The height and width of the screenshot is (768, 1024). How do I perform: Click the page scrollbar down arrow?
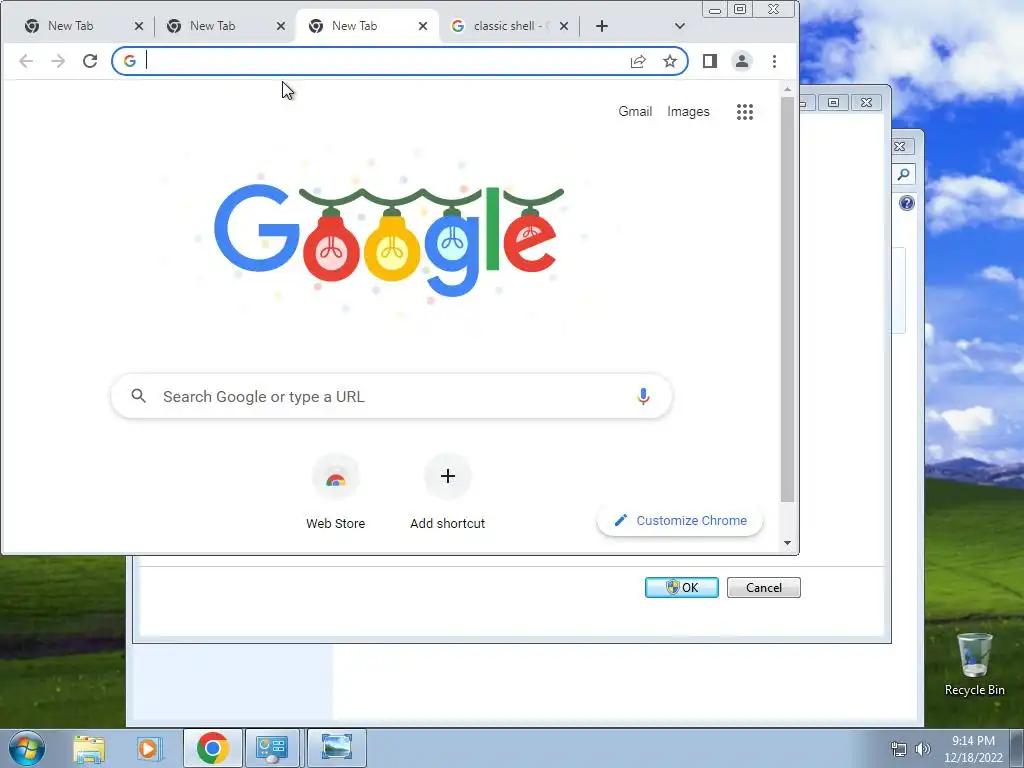pyautogui.click(x=788, y=543)
